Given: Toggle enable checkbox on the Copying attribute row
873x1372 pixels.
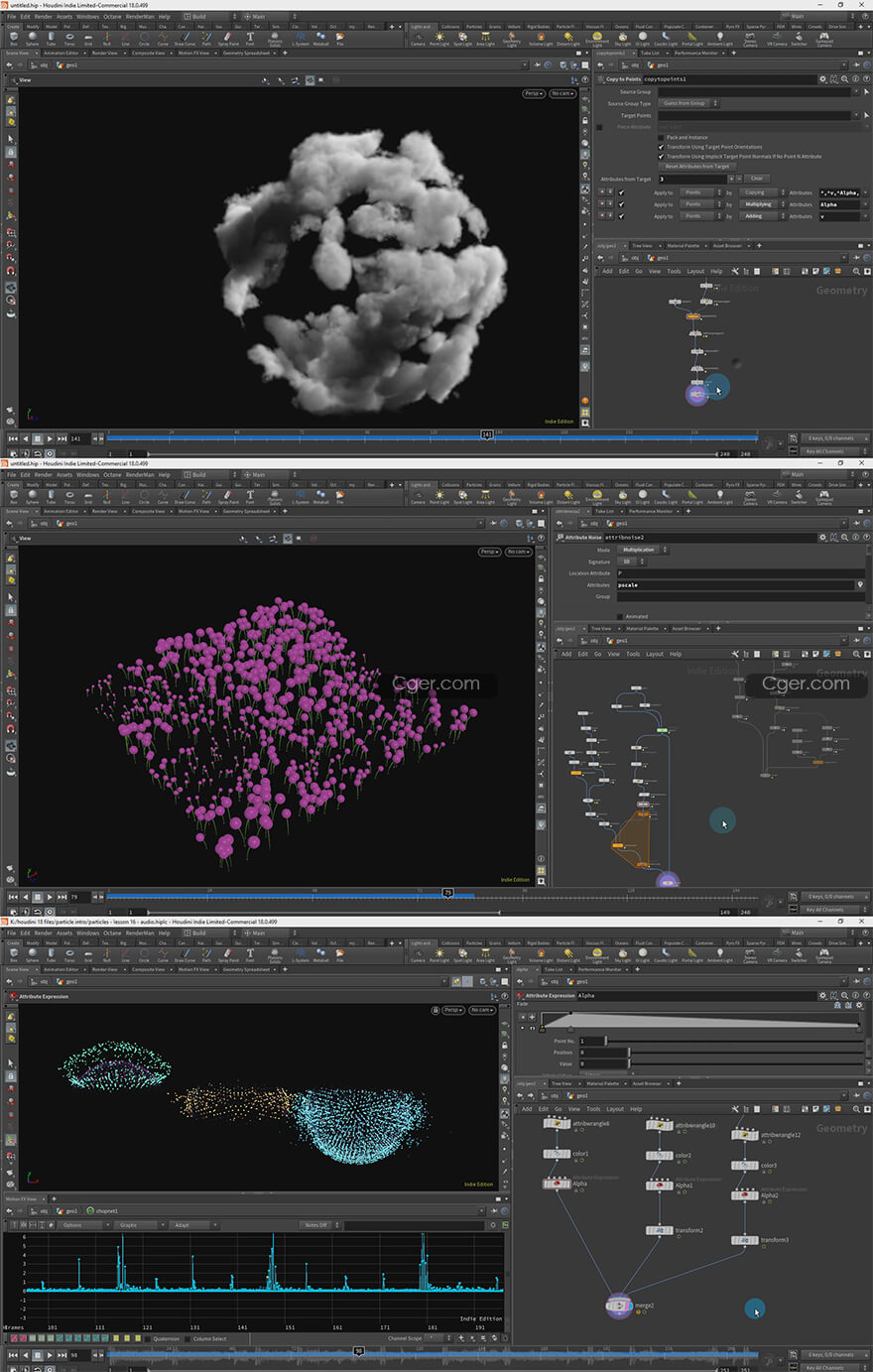Looking at the screenshot, I should 622,192.
